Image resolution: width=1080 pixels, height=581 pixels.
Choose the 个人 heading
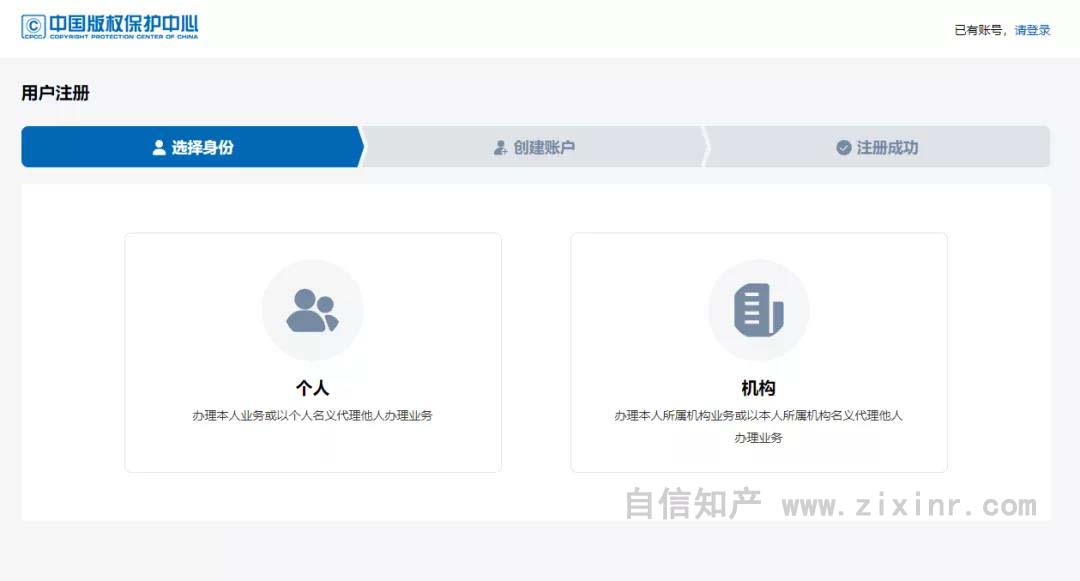(313, 388)
